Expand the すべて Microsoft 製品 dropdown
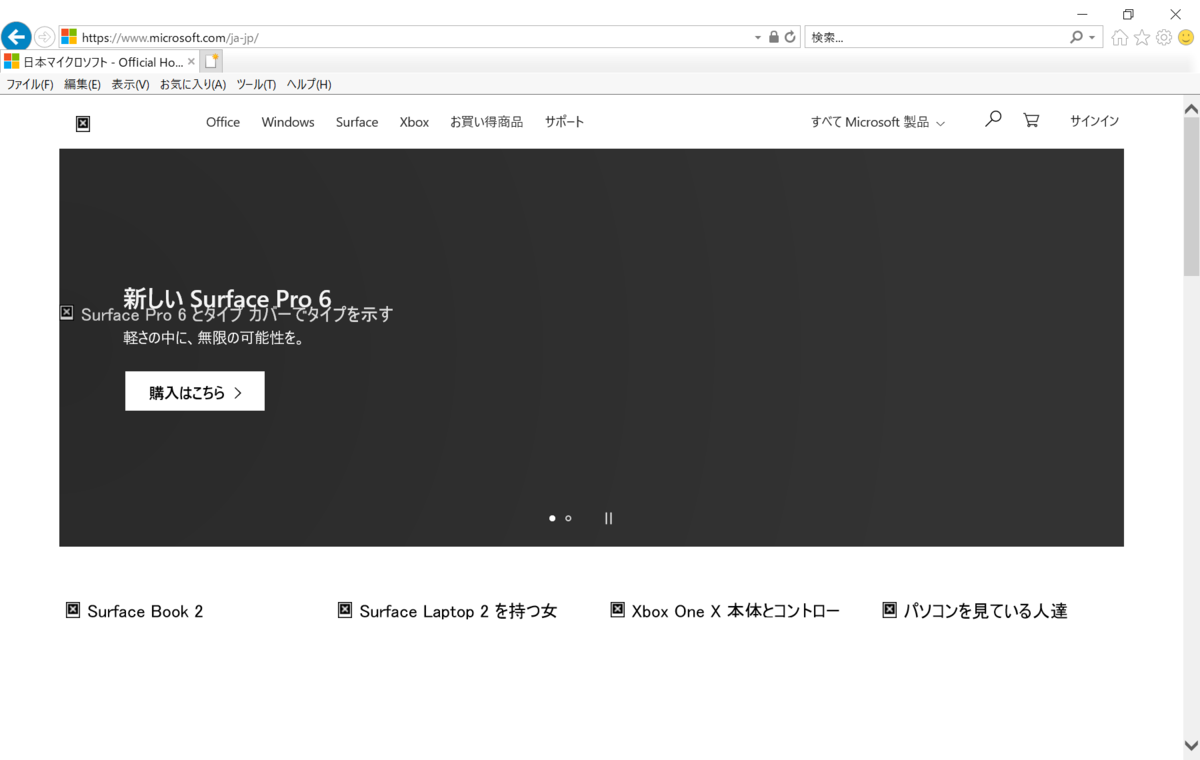 click(877, 121)
